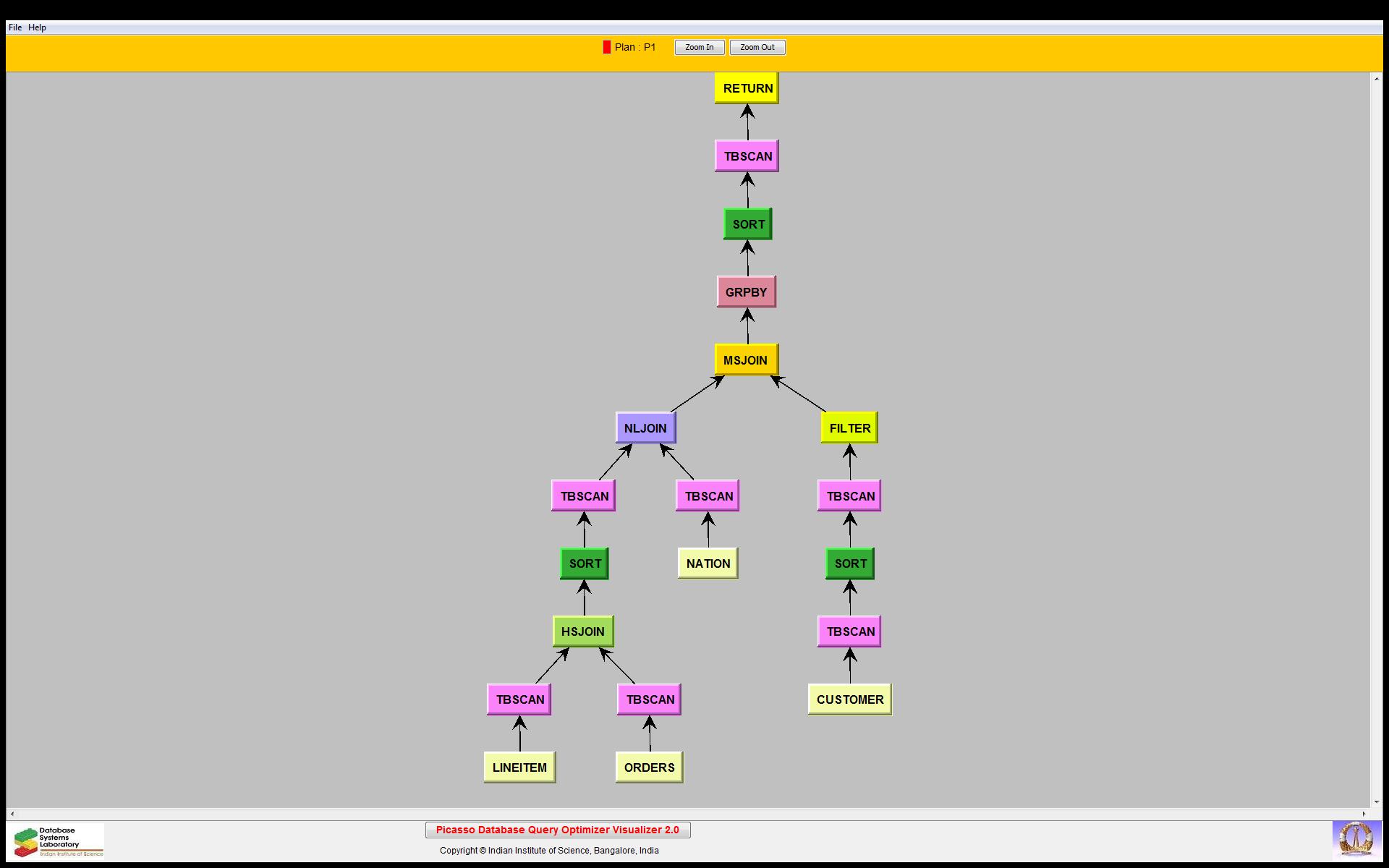The image size is (1389, 868).
Task: Click the GRPBY node
Action: (x=746, y=292)
